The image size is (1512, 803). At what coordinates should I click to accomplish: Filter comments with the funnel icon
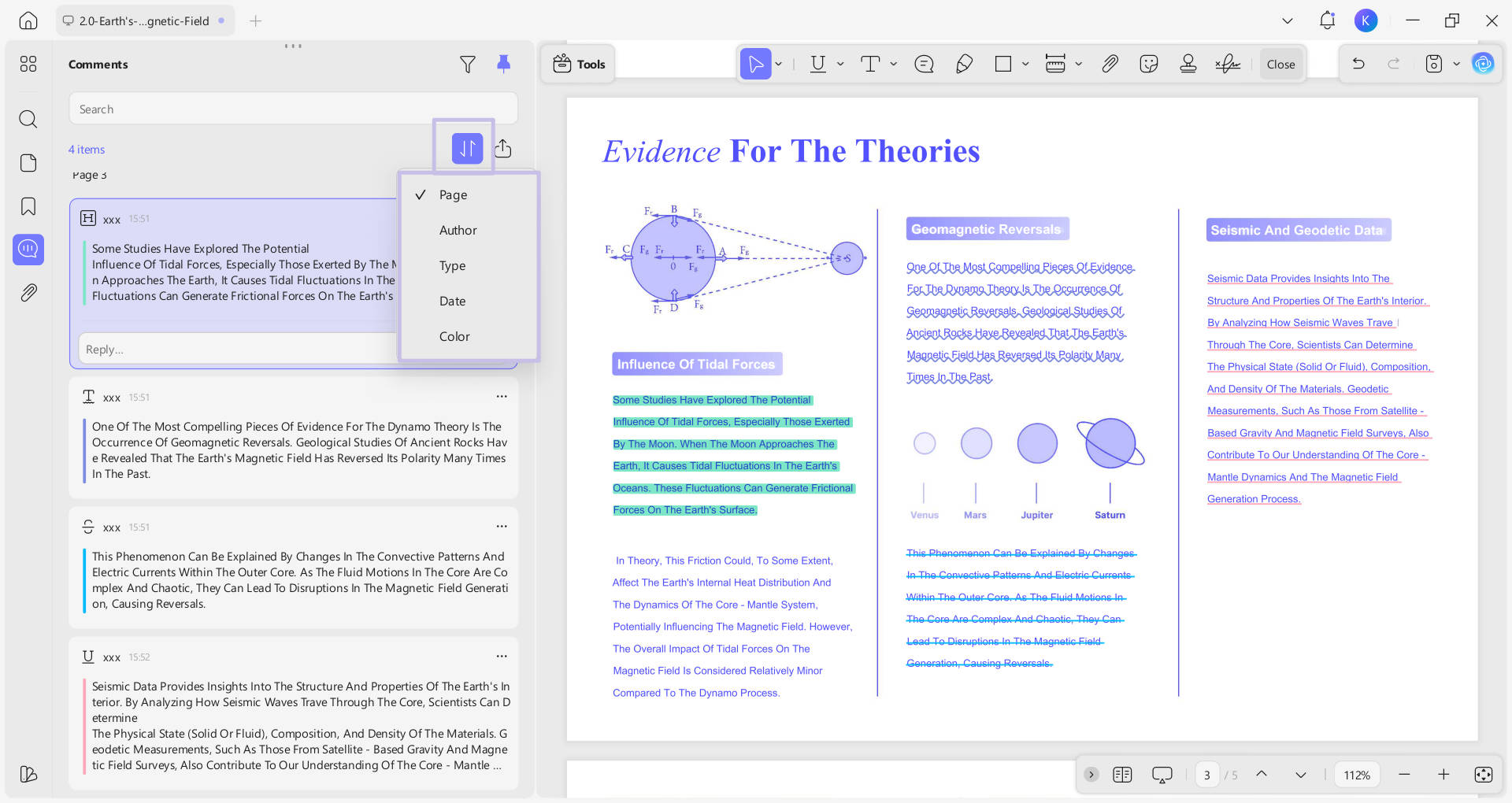click(x=468, y=65)
